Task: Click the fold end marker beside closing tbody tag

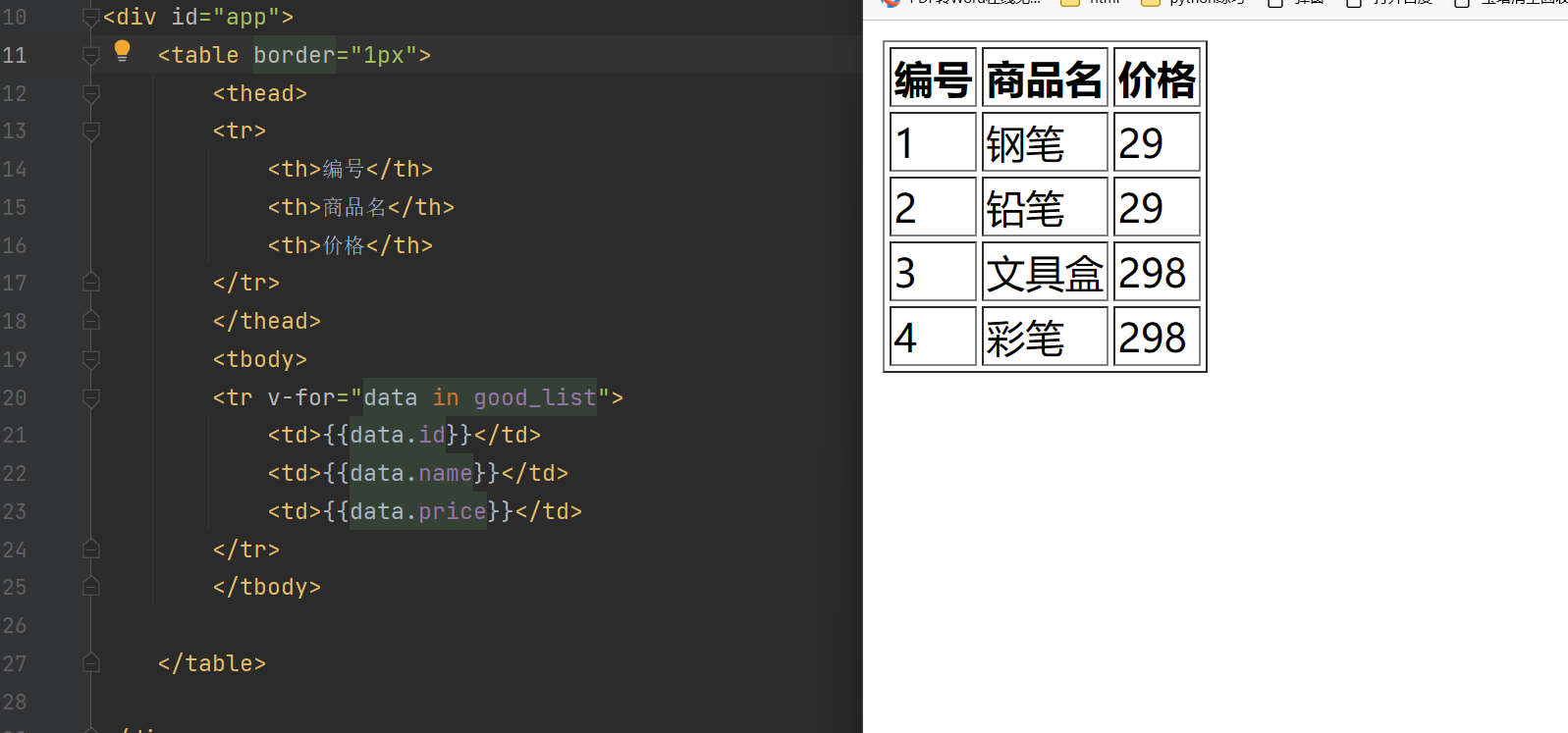Action: [91, 587]
